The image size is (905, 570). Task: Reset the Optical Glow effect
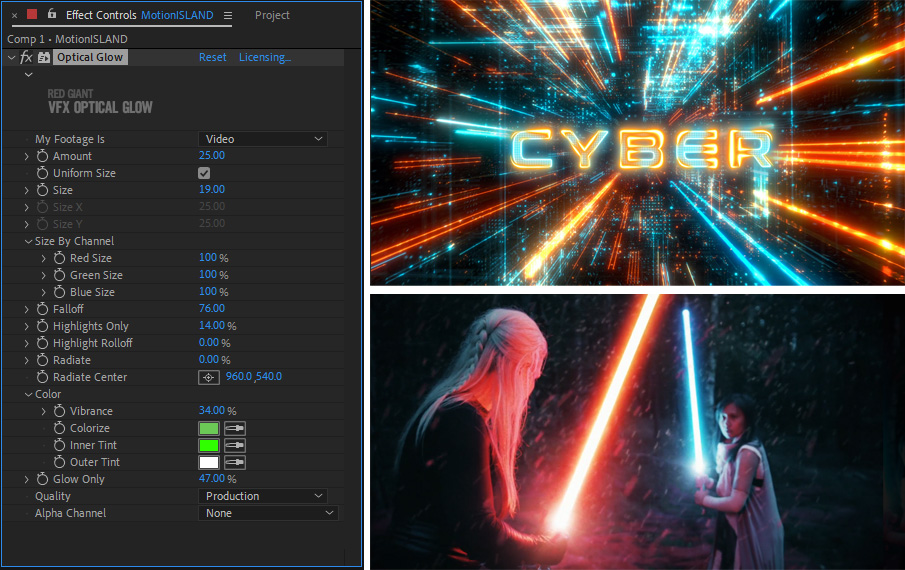coord(212,57)
